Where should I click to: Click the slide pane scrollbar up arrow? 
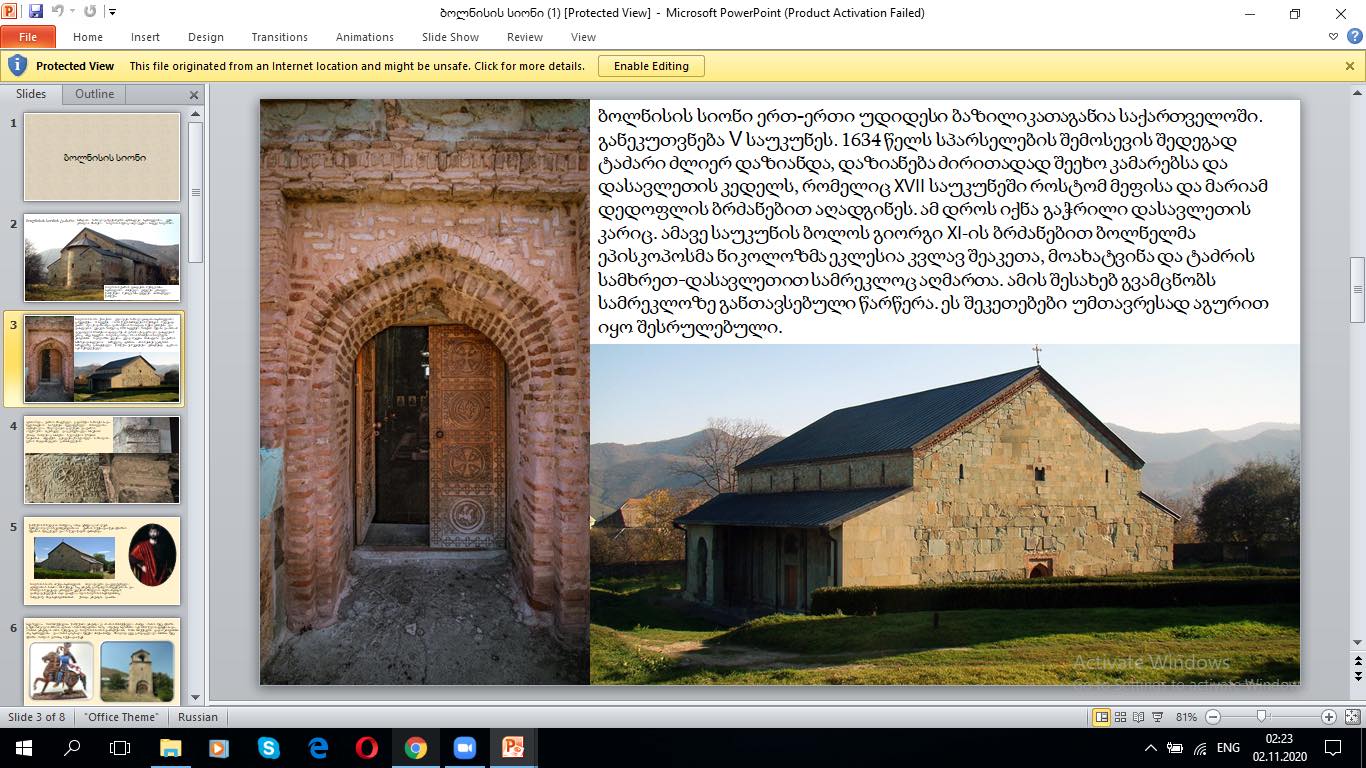tap(196, 113)
